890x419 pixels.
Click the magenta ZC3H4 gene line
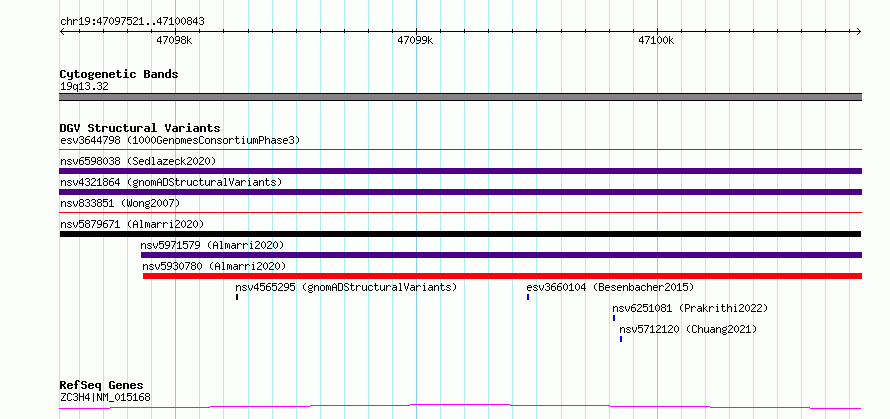[x=461, y=407]
